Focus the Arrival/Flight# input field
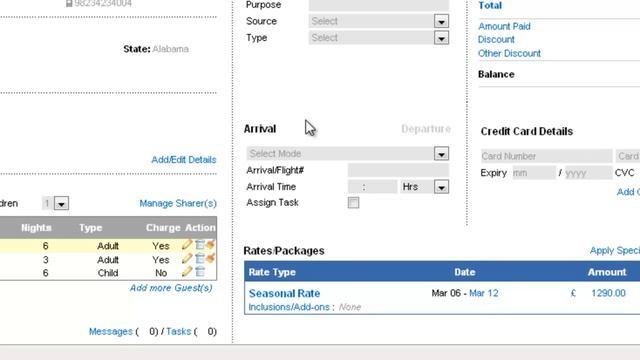 click(398, 170)
